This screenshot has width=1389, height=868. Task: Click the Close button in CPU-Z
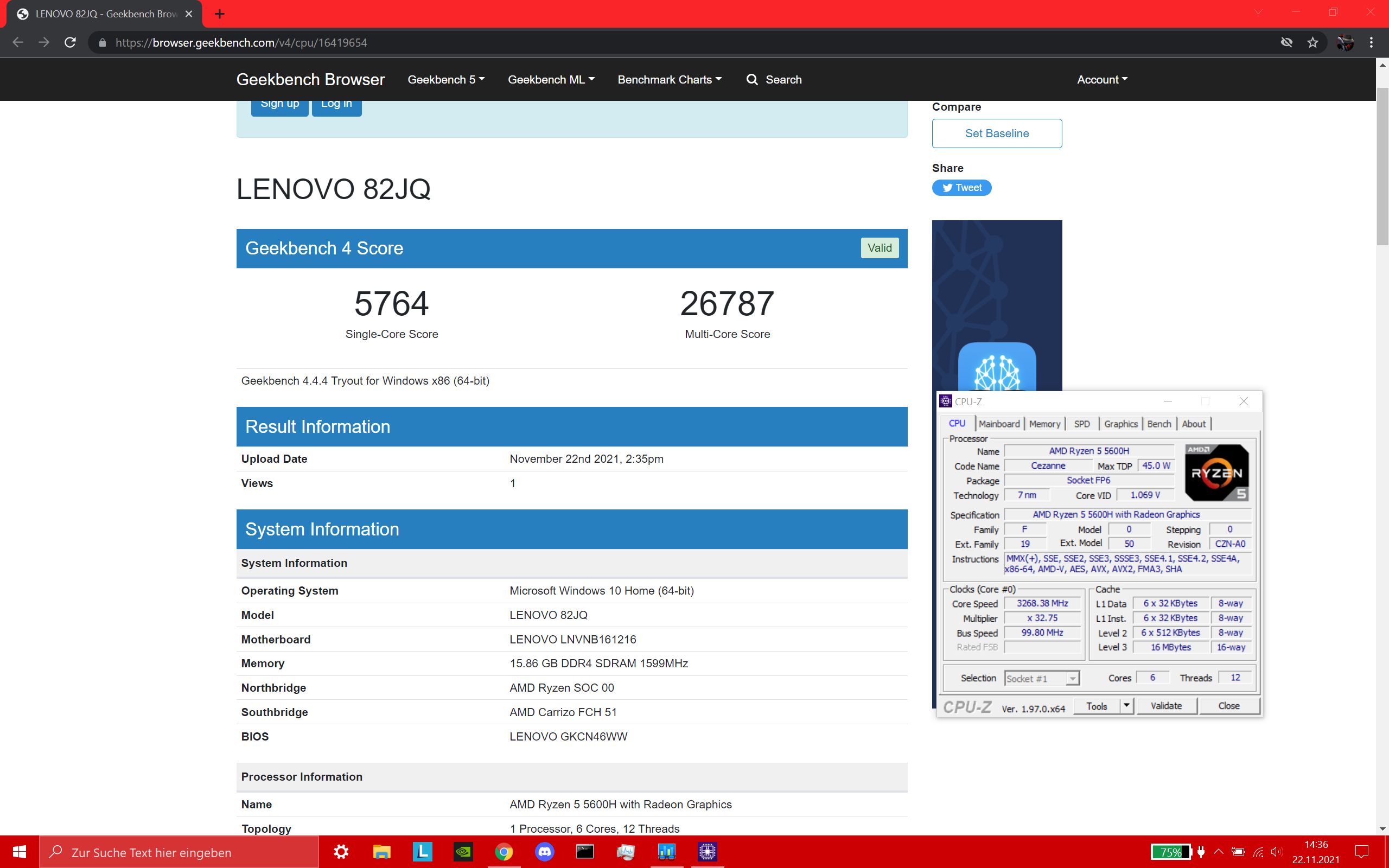tap(1229, 706)
